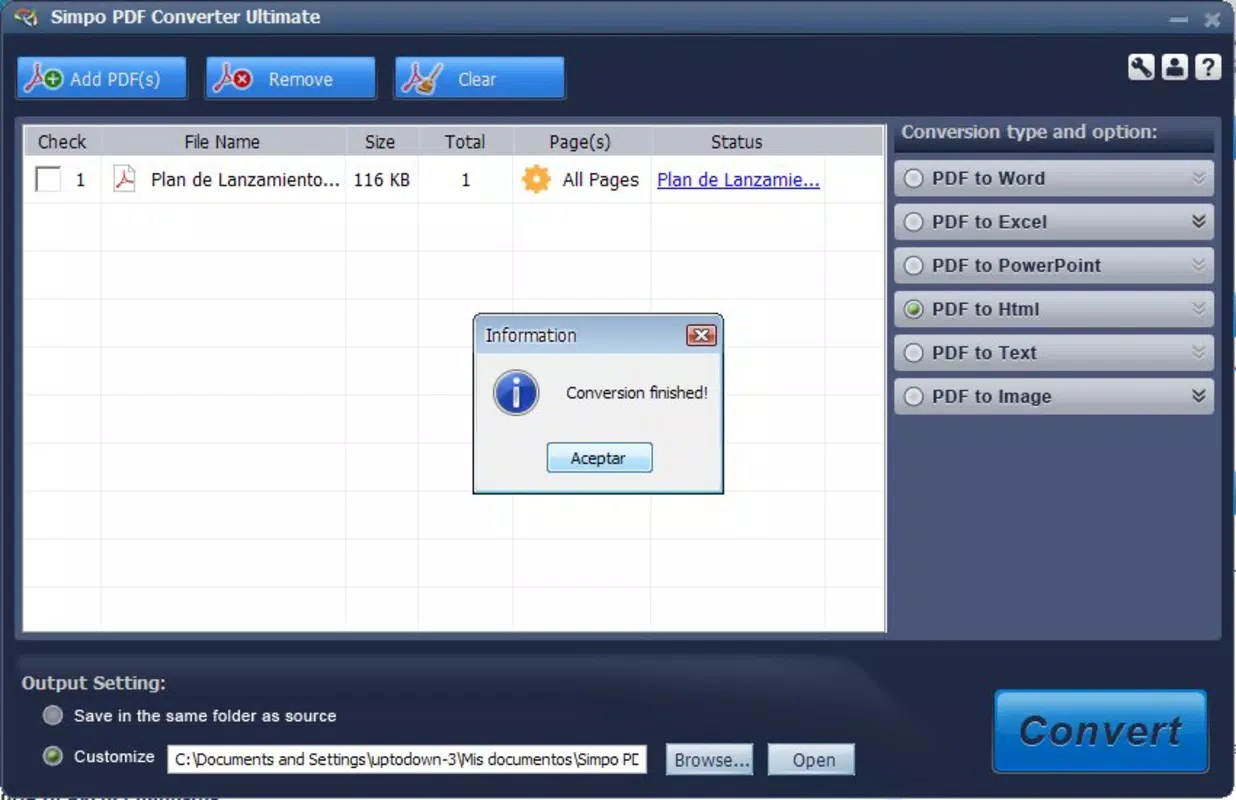1236x800 pixels.
Task: Expand the PDF to Excel options chevron
Action: click(x=1199, y=222)
